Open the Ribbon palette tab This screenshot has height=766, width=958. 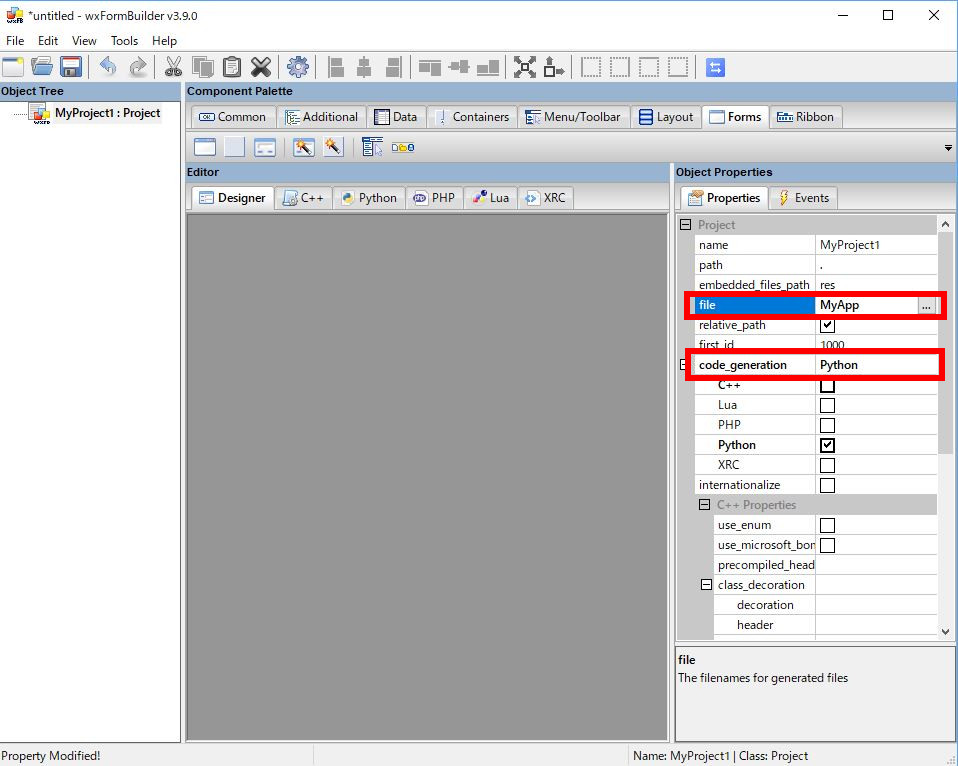tap(805, 117)
